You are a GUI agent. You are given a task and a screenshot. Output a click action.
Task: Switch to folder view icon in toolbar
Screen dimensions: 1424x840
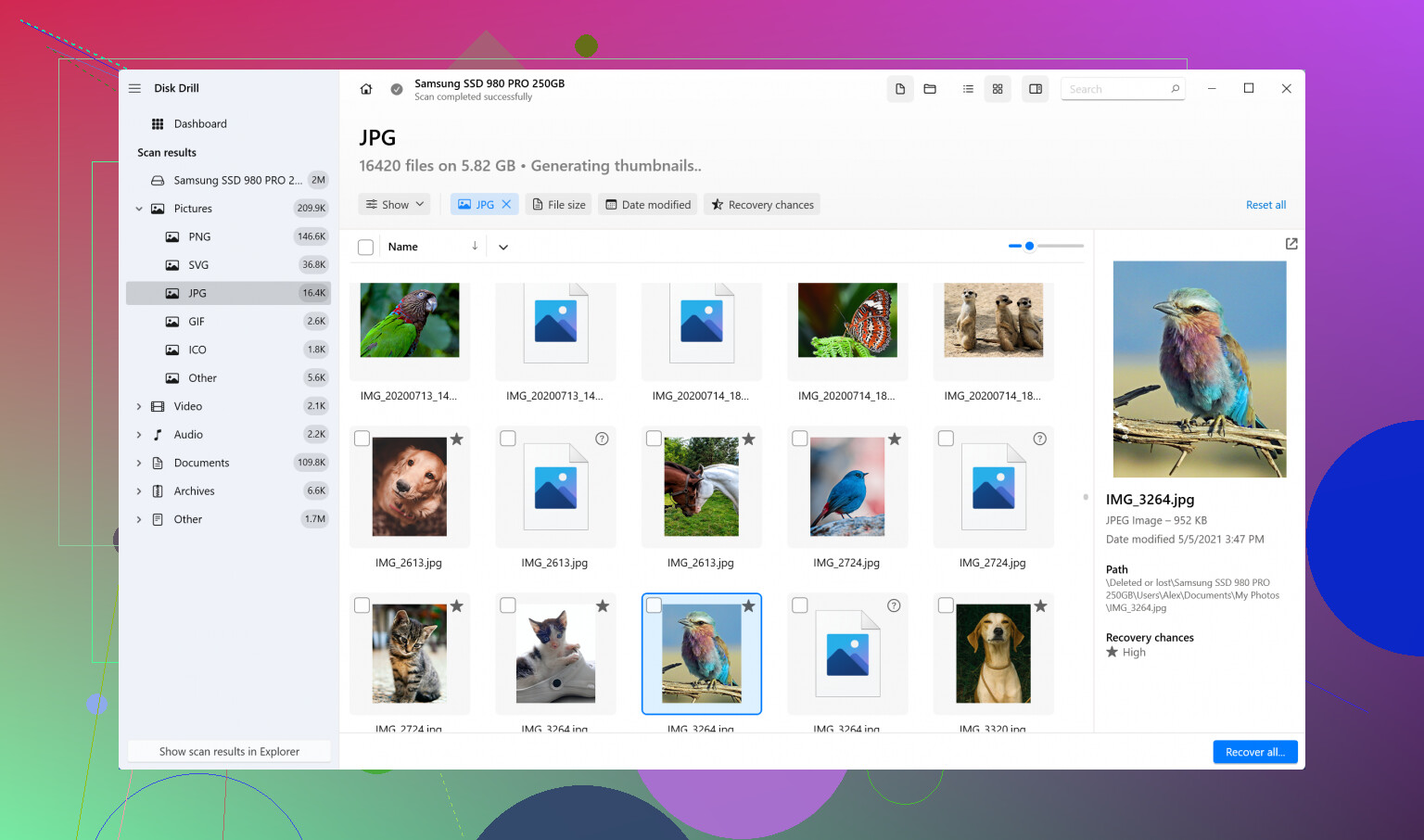[930, 89]
